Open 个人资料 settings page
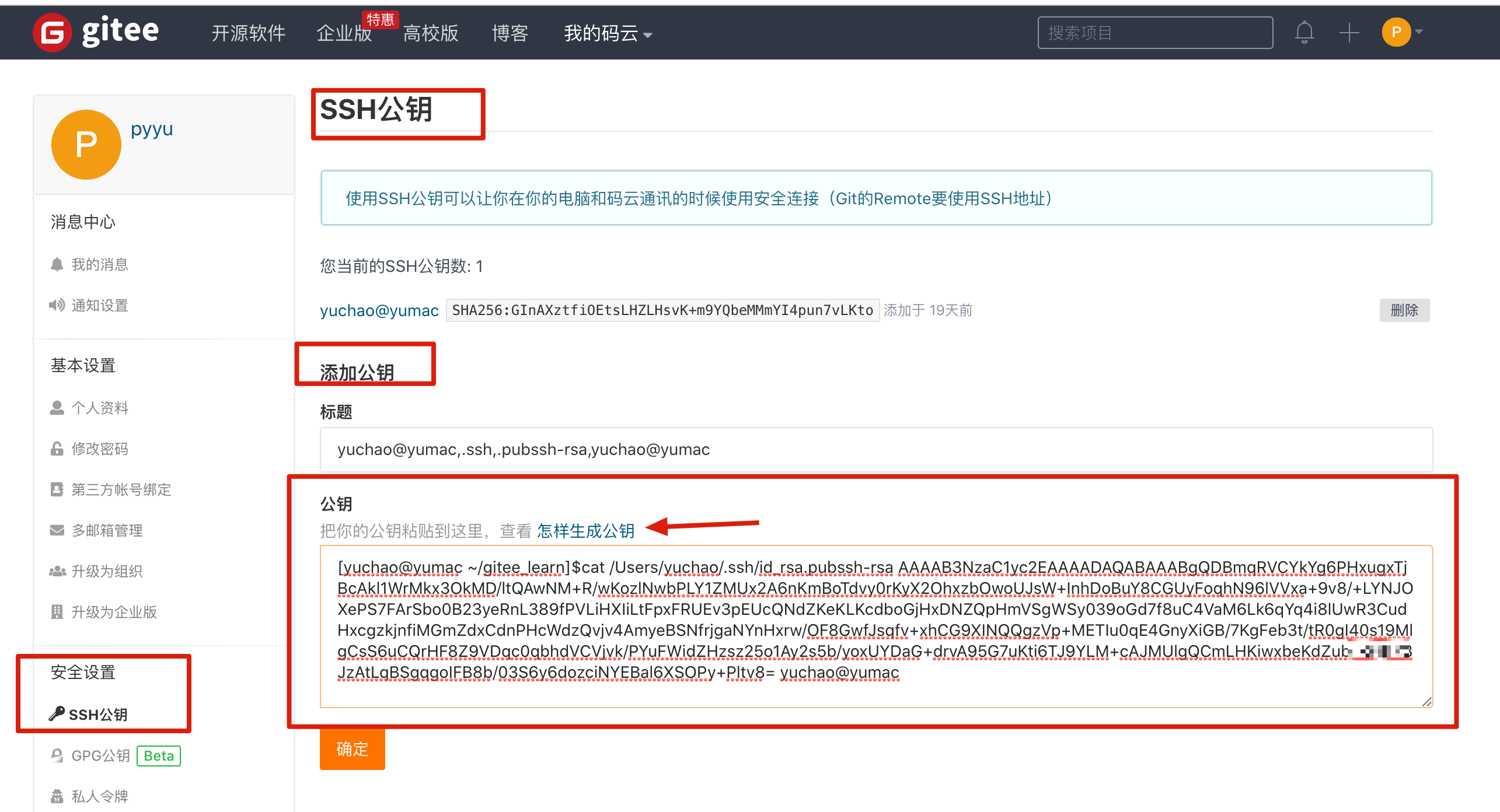1500x812 pixels. point(100,408)
